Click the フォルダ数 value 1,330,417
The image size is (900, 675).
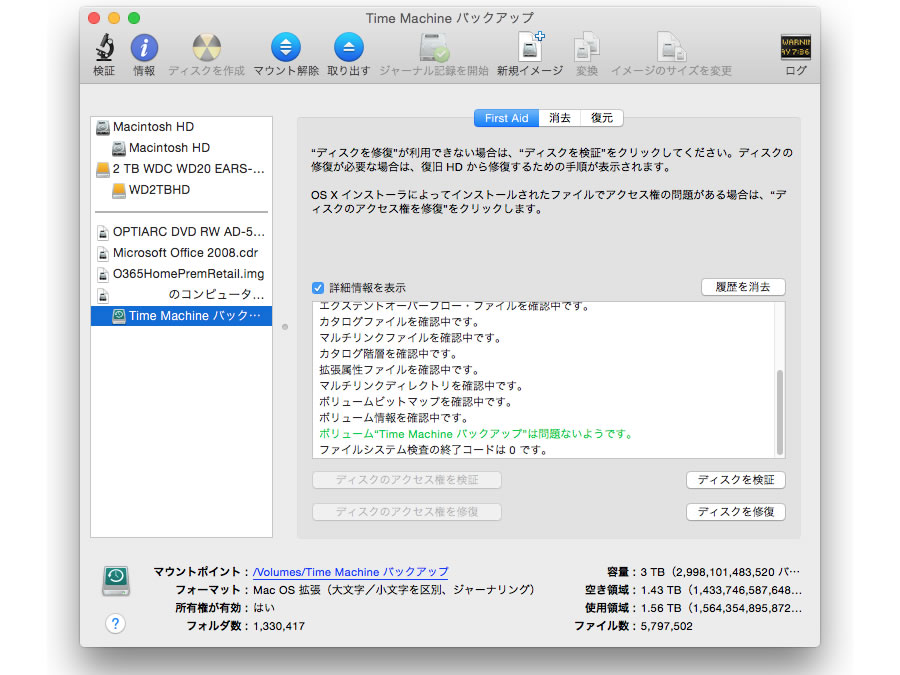click(279, 626)
